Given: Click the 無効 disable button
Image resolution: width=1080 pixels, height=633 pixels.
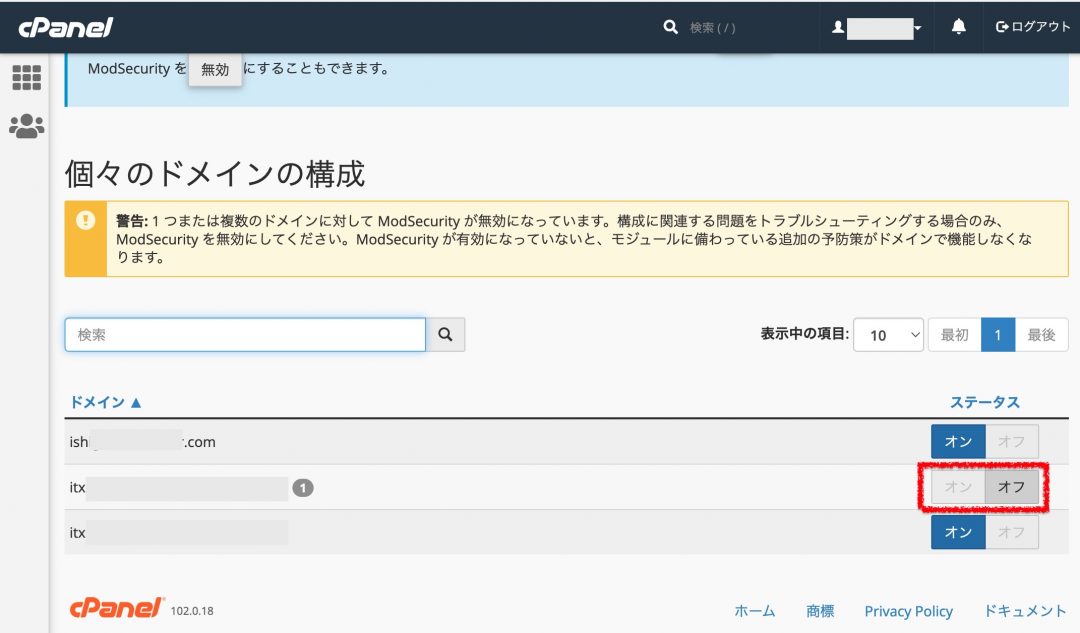Looking at the screenshot, I should [215, 70].
